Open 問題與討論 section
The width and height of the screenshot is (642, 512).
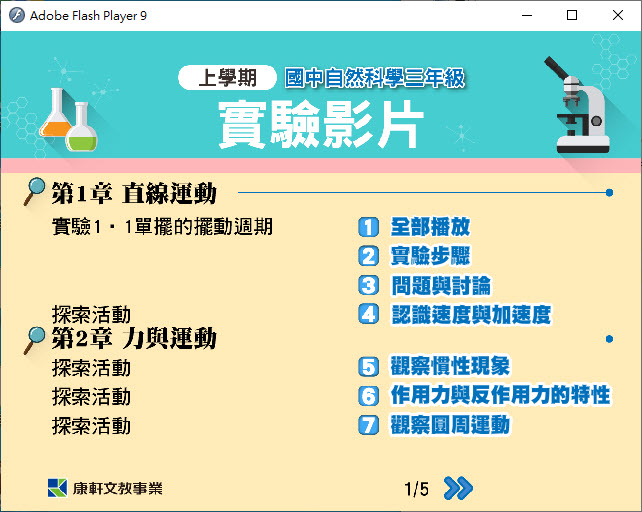pos(441,286)
